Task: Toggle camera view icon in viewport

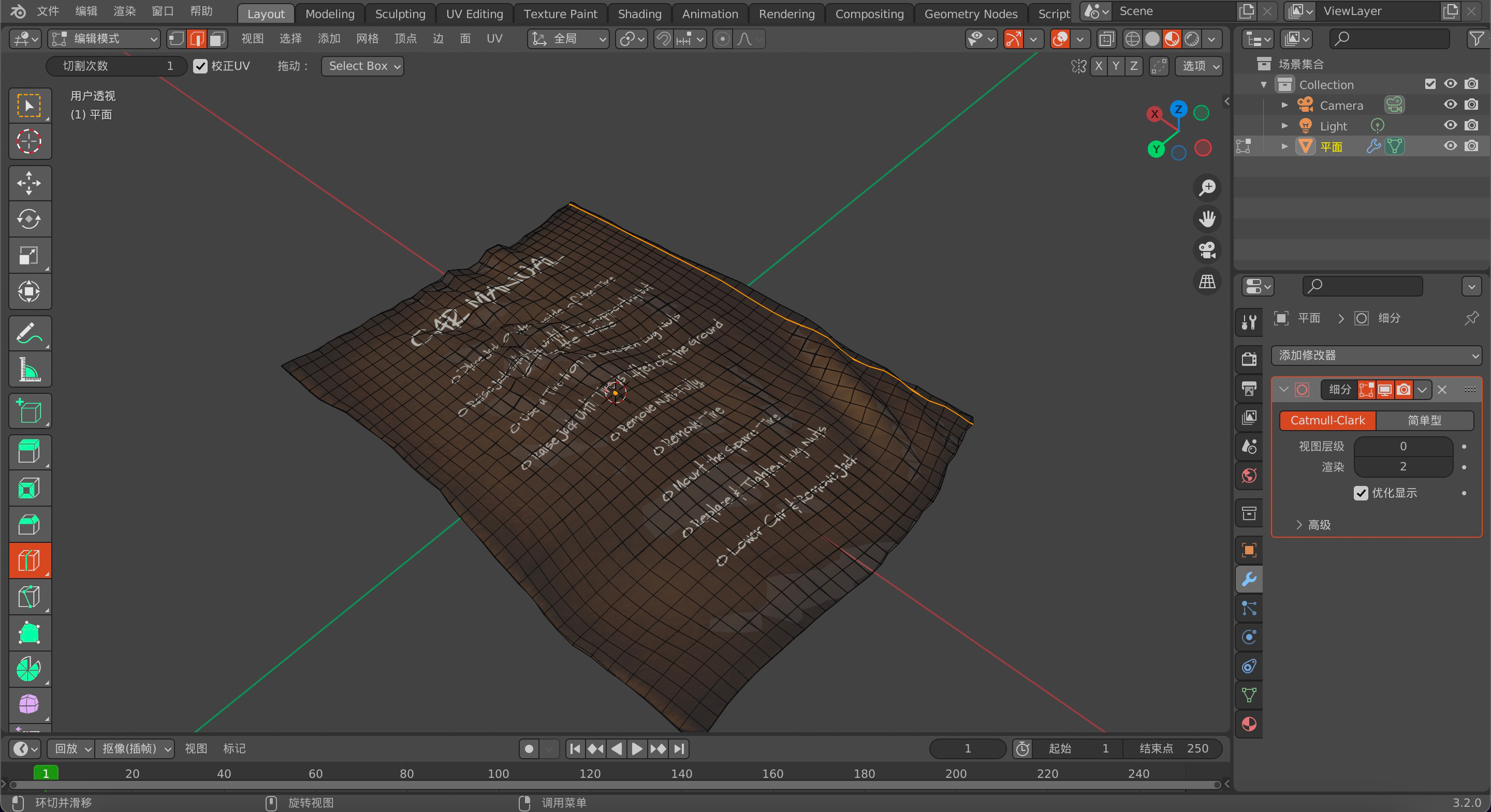Action: pos(1207,249)
